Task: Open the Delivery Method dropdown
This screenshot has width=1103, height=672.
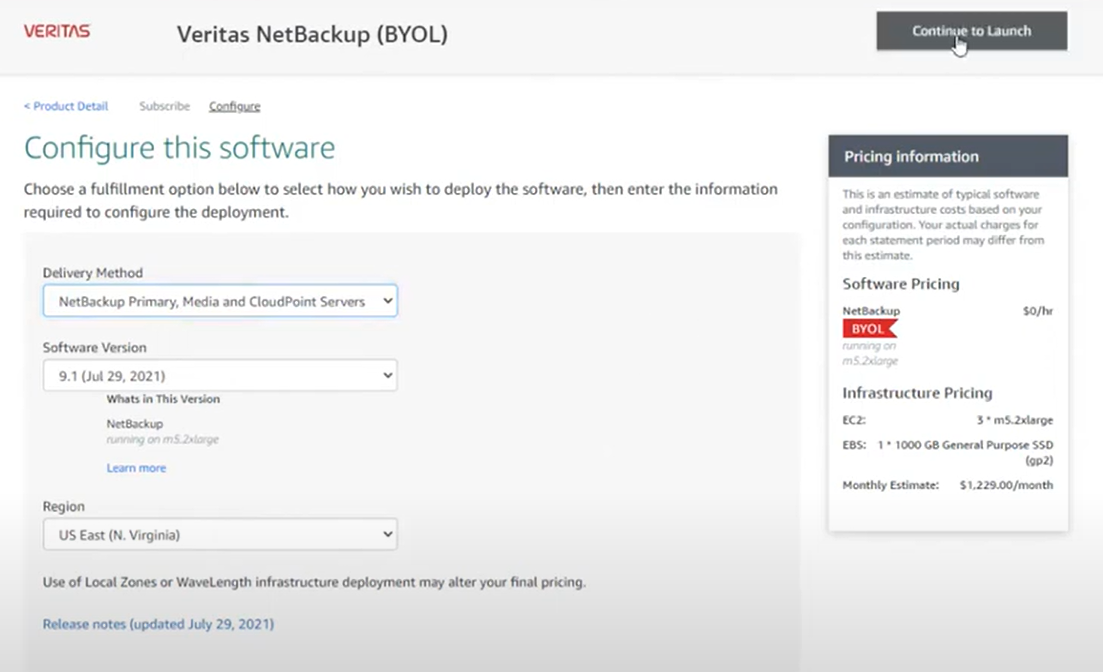Action: click(220, 301)
